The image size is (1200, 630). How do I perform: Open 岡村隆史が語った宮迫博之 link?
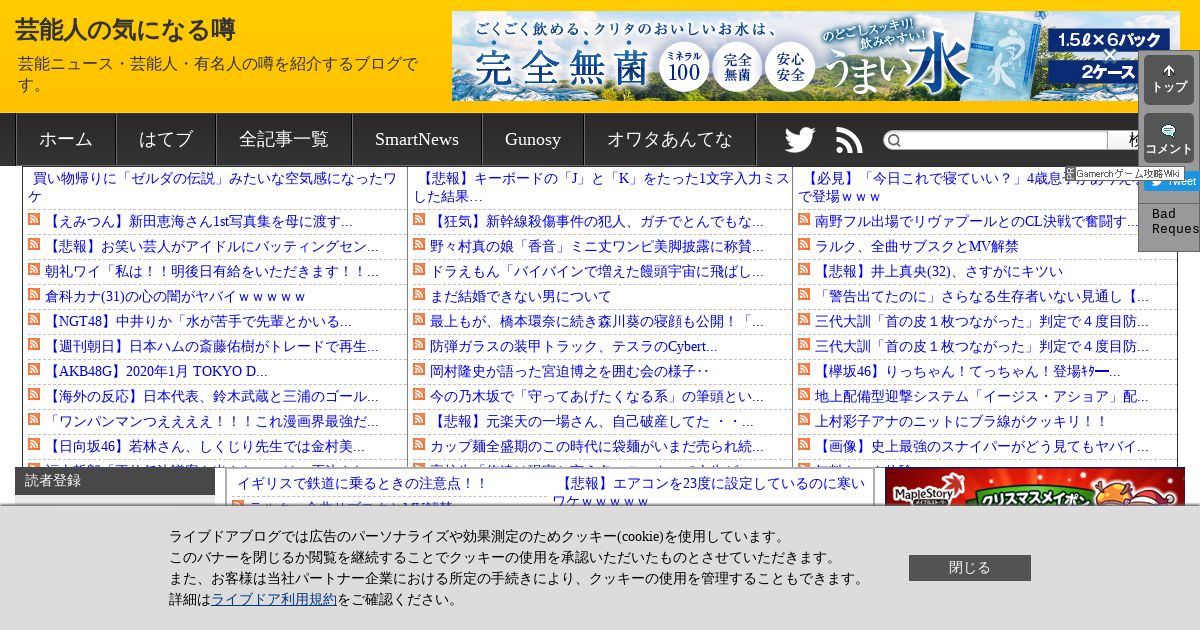[569, 371]
